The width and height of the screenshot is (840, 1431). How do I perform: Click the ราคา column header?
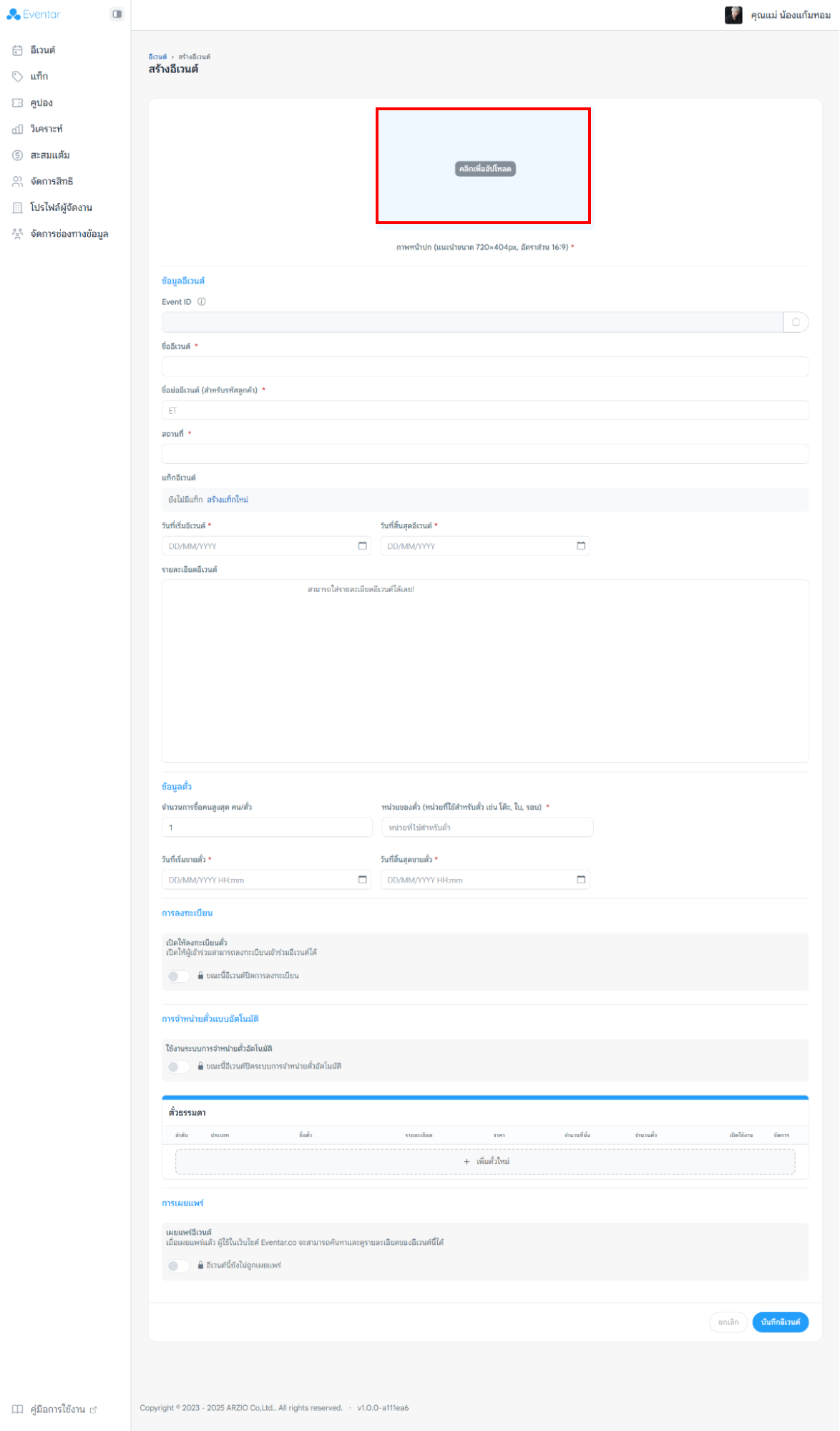(499, 1135)
